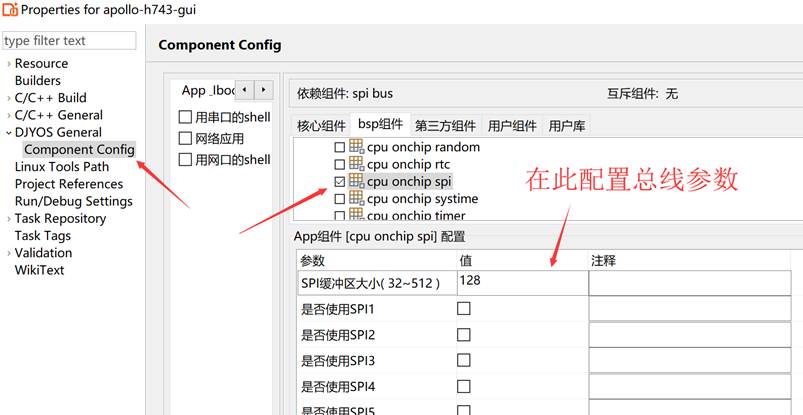This screenshot has width=803, height=415.
Task: Enable the 网络应用 checkbox
Action: (x=185, y=139)
